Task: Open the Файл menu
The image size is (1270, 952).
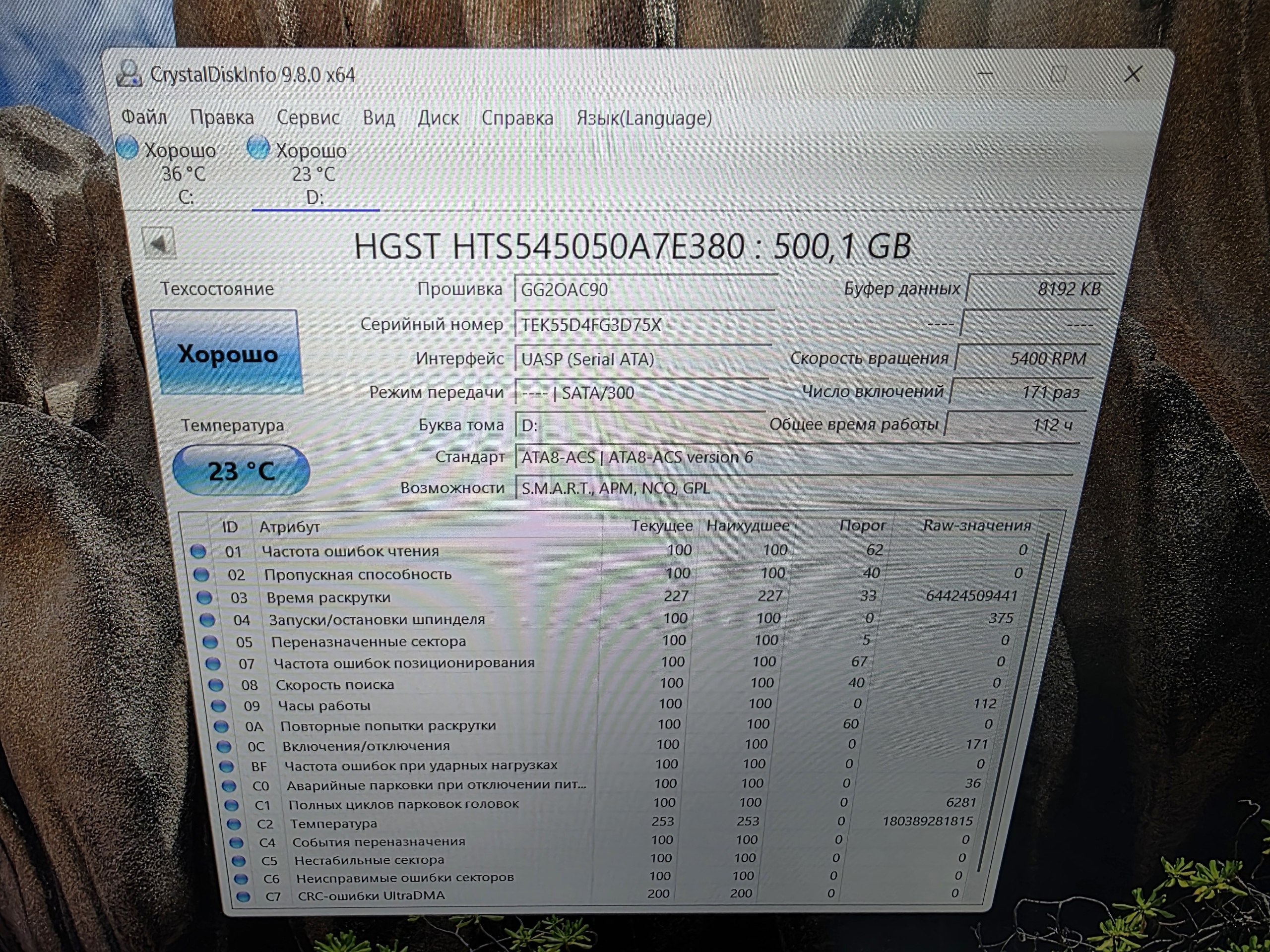Action: click(x=144, y=117)
